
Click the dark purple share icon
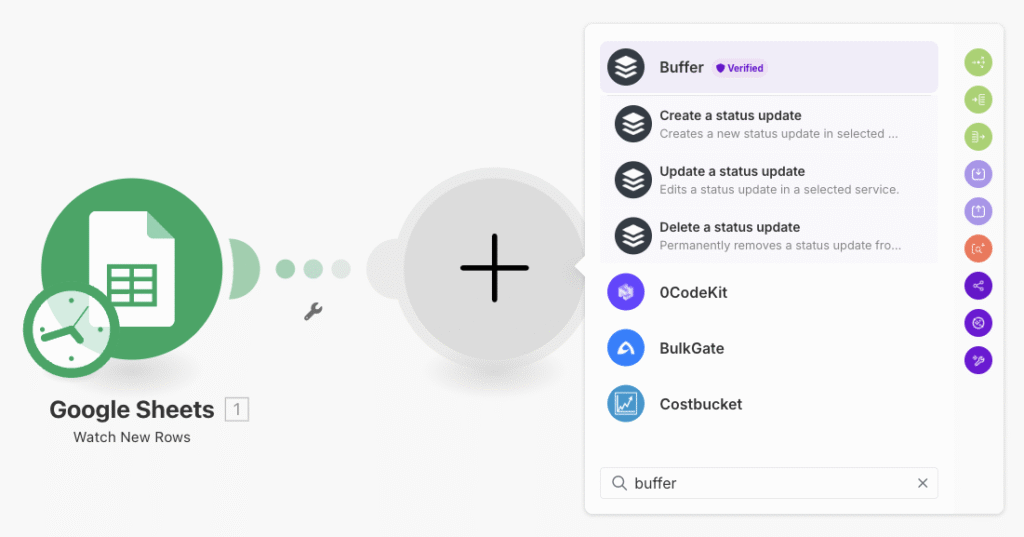[x=978, y=286]
